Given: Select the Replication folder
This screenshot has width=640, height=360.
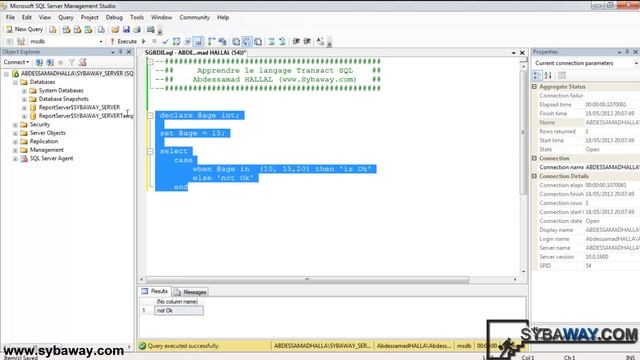Looking at the screenshot, I should pyautogui.click(x=44, y=141).
